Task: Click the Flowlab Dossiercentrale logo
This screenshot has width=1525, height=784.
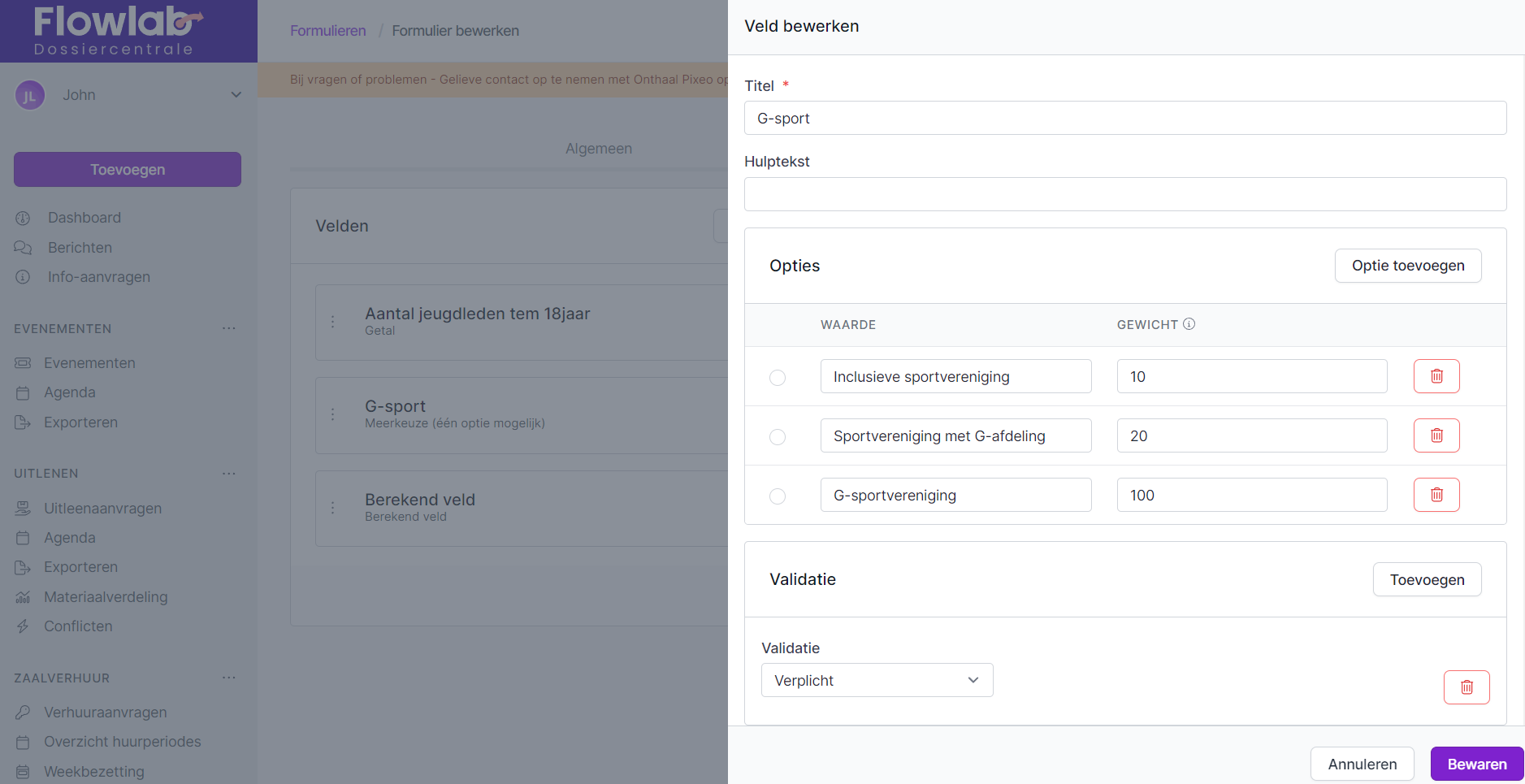Action: tap(115, 31)
